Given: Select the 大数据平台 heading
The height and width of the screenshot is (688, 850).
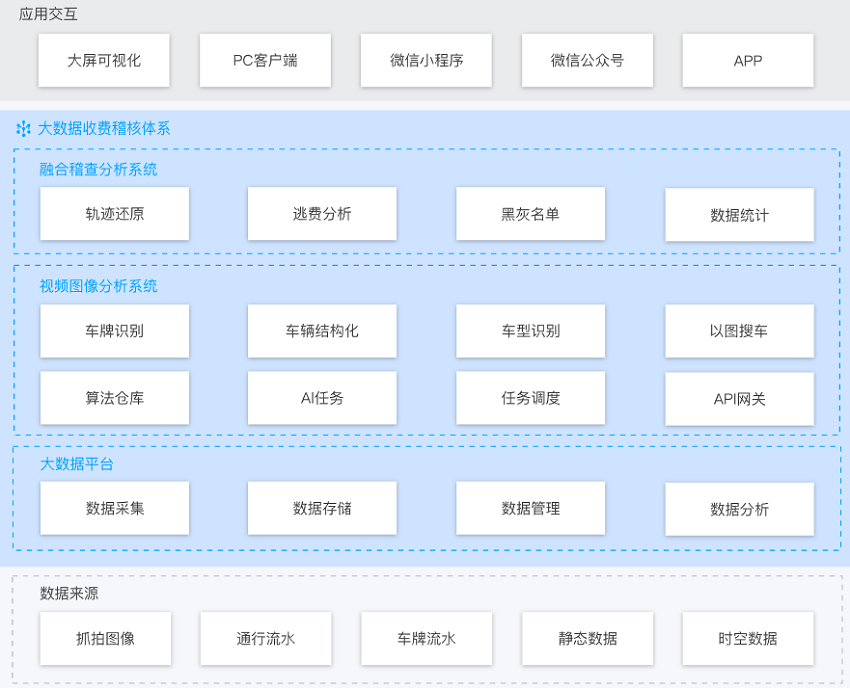Looking at the screenshot, I should click(x=76, y=464).
